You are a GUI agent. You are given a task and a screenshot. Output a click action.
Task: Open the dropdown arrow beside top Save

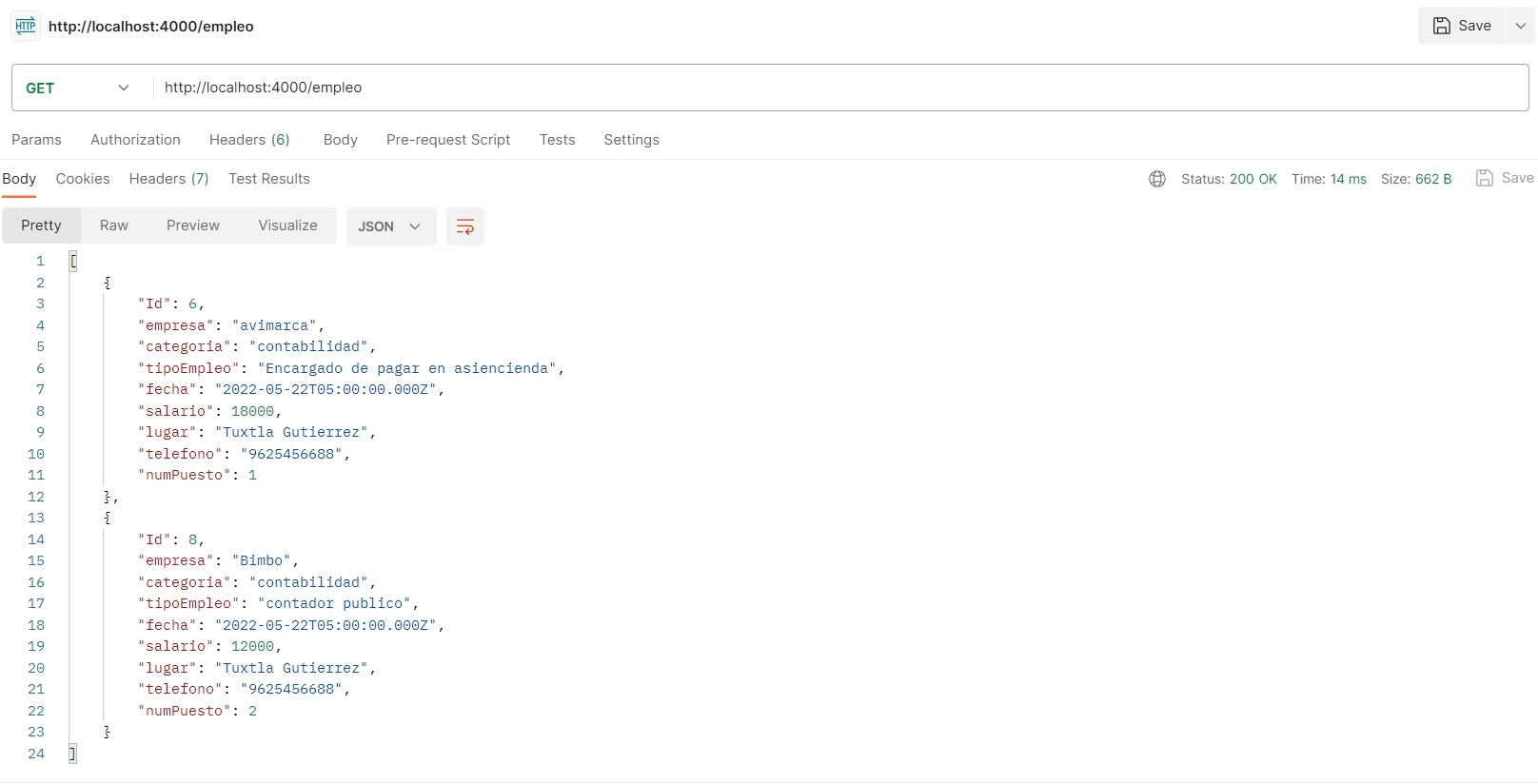(x=1521, y=26)
